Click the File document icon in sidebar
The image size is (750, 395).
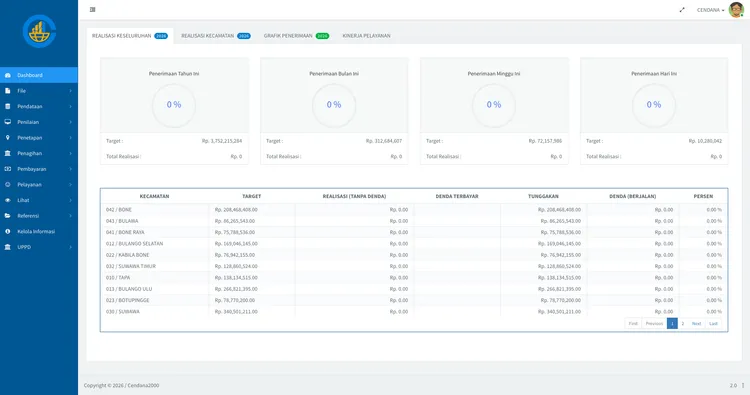pyautogui.click(x=8, y=91)
